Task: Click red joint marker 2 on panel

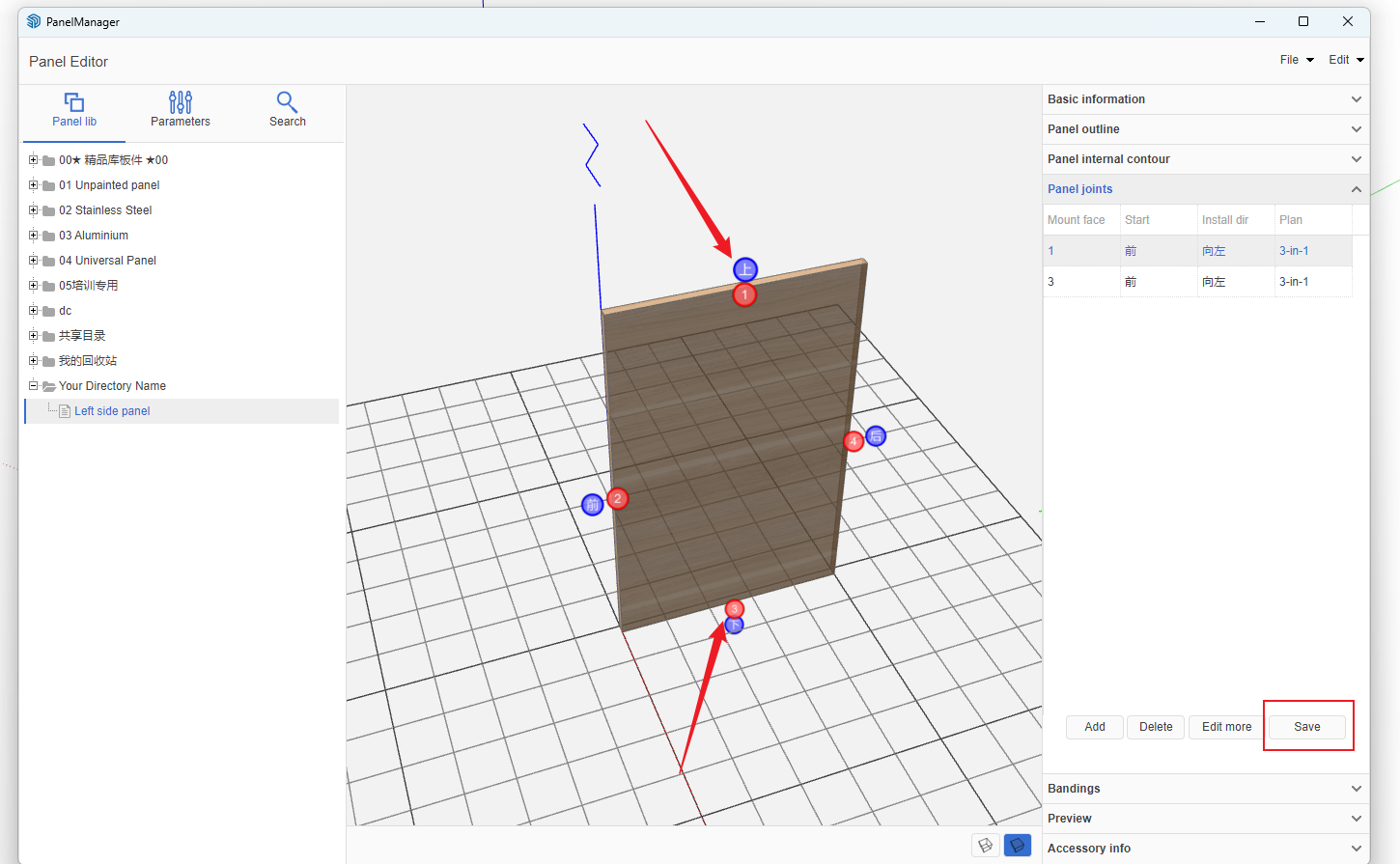Action: coord(617,499)
